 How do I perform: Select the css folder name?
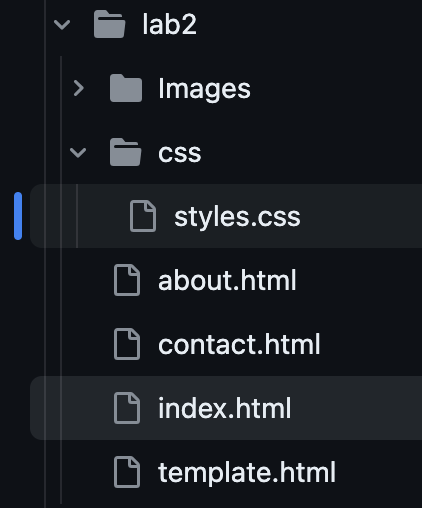point(180,153)
